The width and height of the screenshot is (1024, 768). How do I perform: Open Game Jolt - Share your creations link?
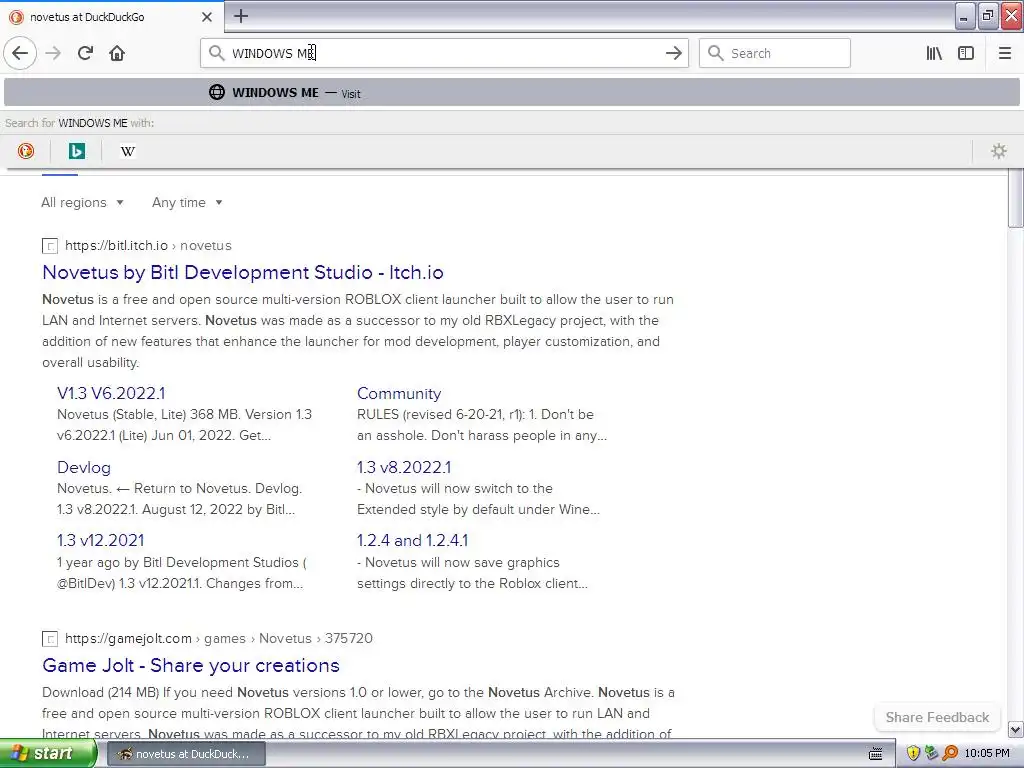coord(191,665)
